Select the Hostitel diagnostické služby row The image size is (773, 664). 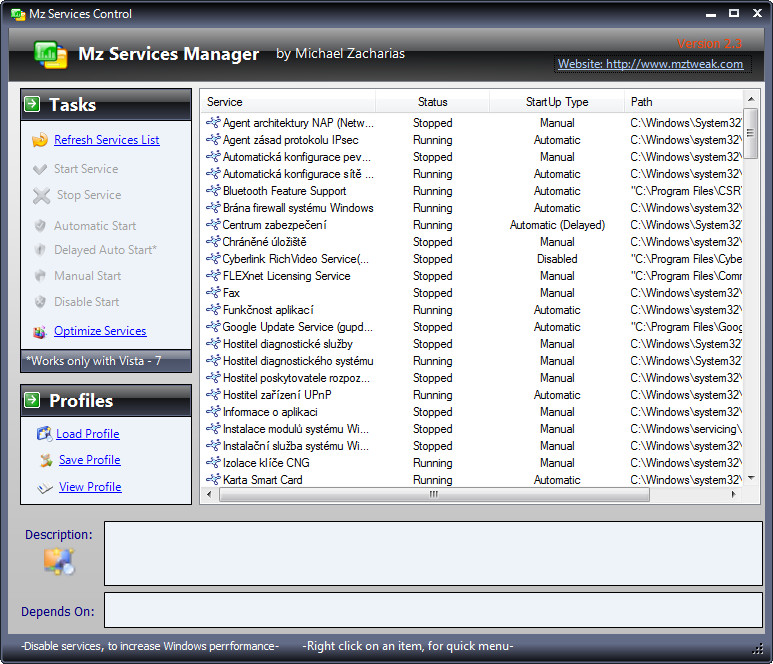(x=473, y=344)
